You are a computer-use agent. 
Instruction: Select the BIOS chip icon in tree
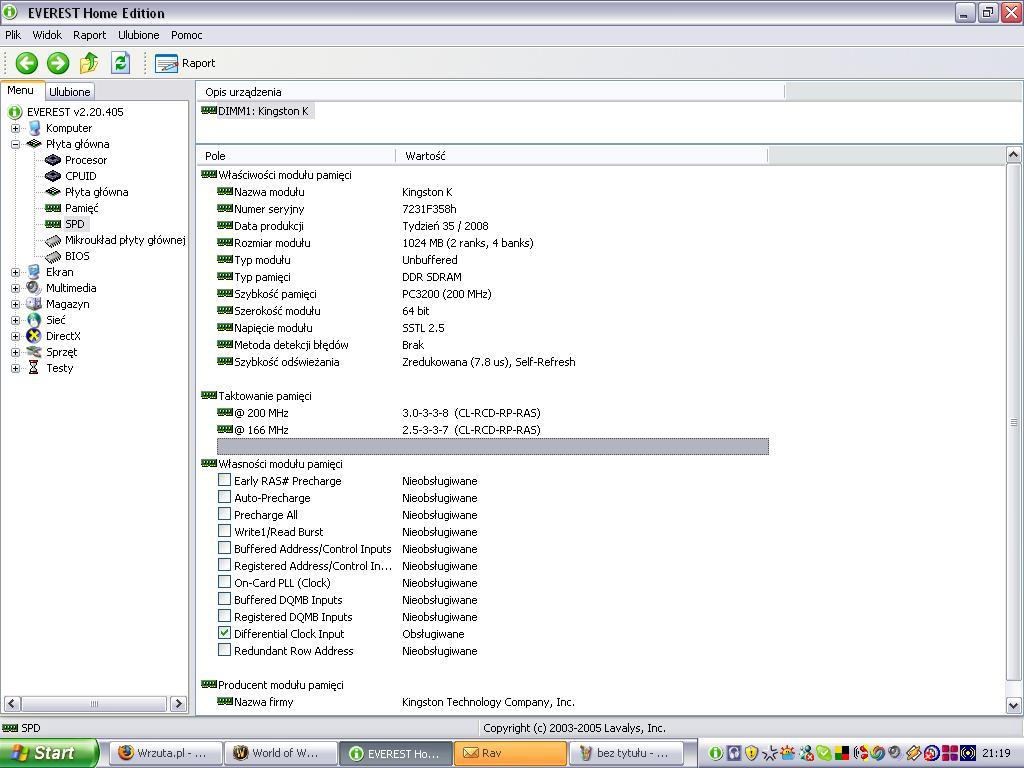pos(53,256)
